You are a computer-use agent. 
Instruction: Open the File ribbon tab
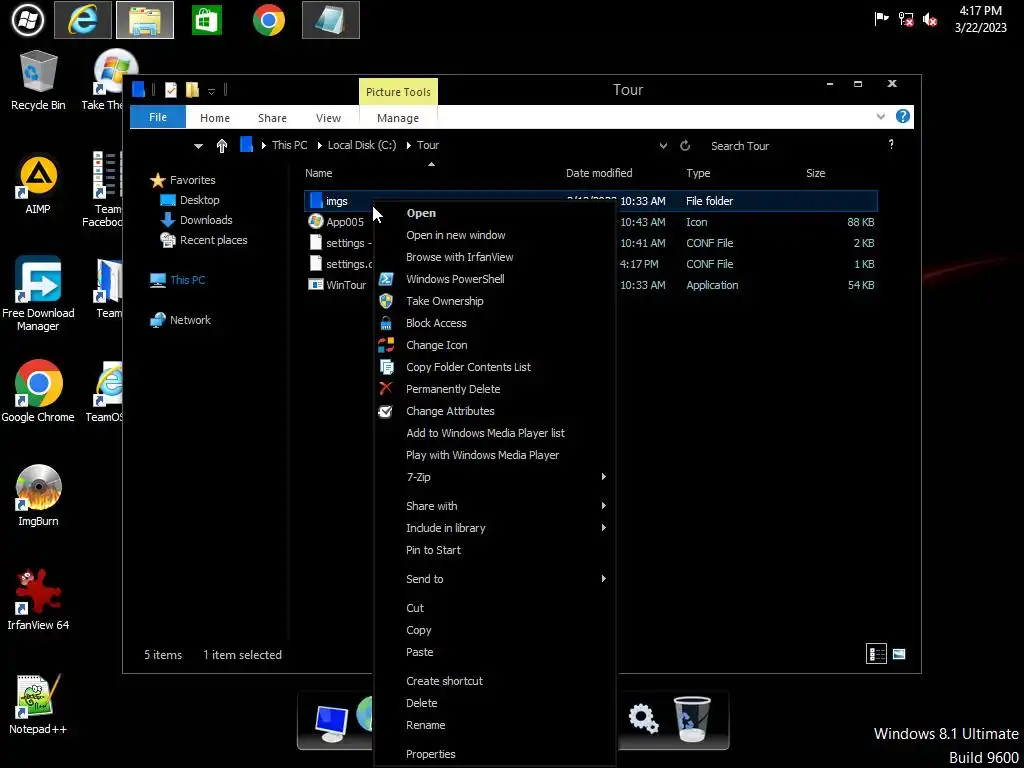158,118
